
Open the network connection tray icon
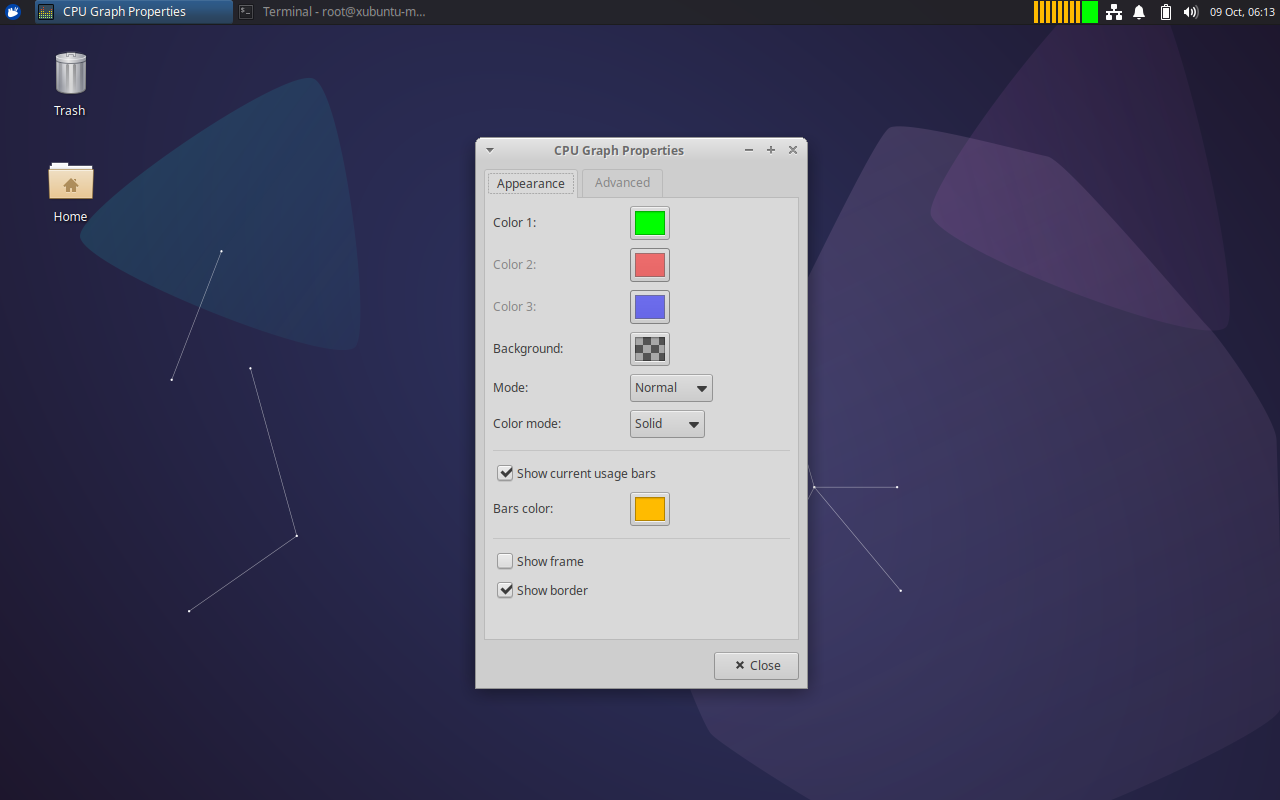click(x=1113, y=12)
